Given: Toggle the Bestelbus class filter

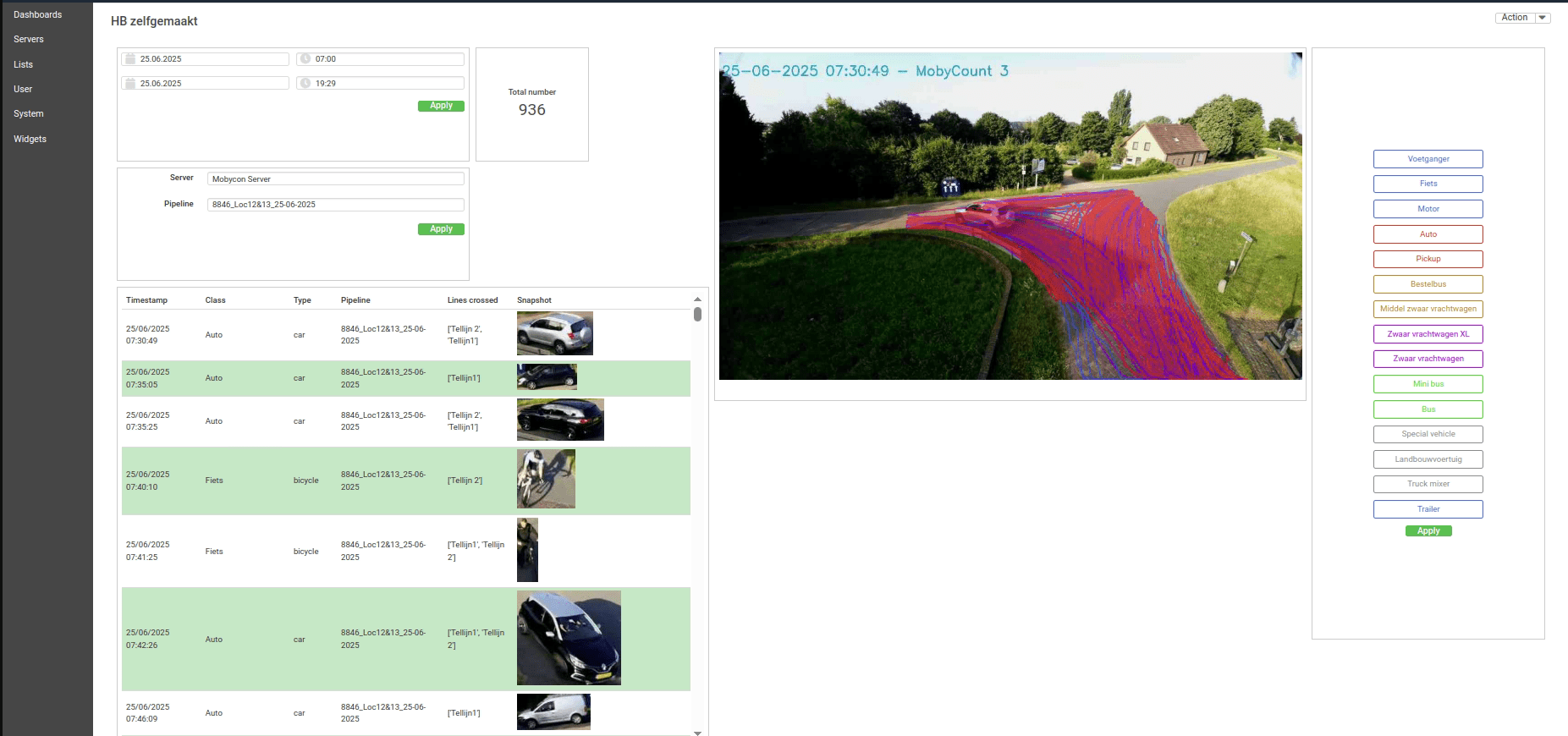Looking at the screenshot, I should click(1428, 284).
